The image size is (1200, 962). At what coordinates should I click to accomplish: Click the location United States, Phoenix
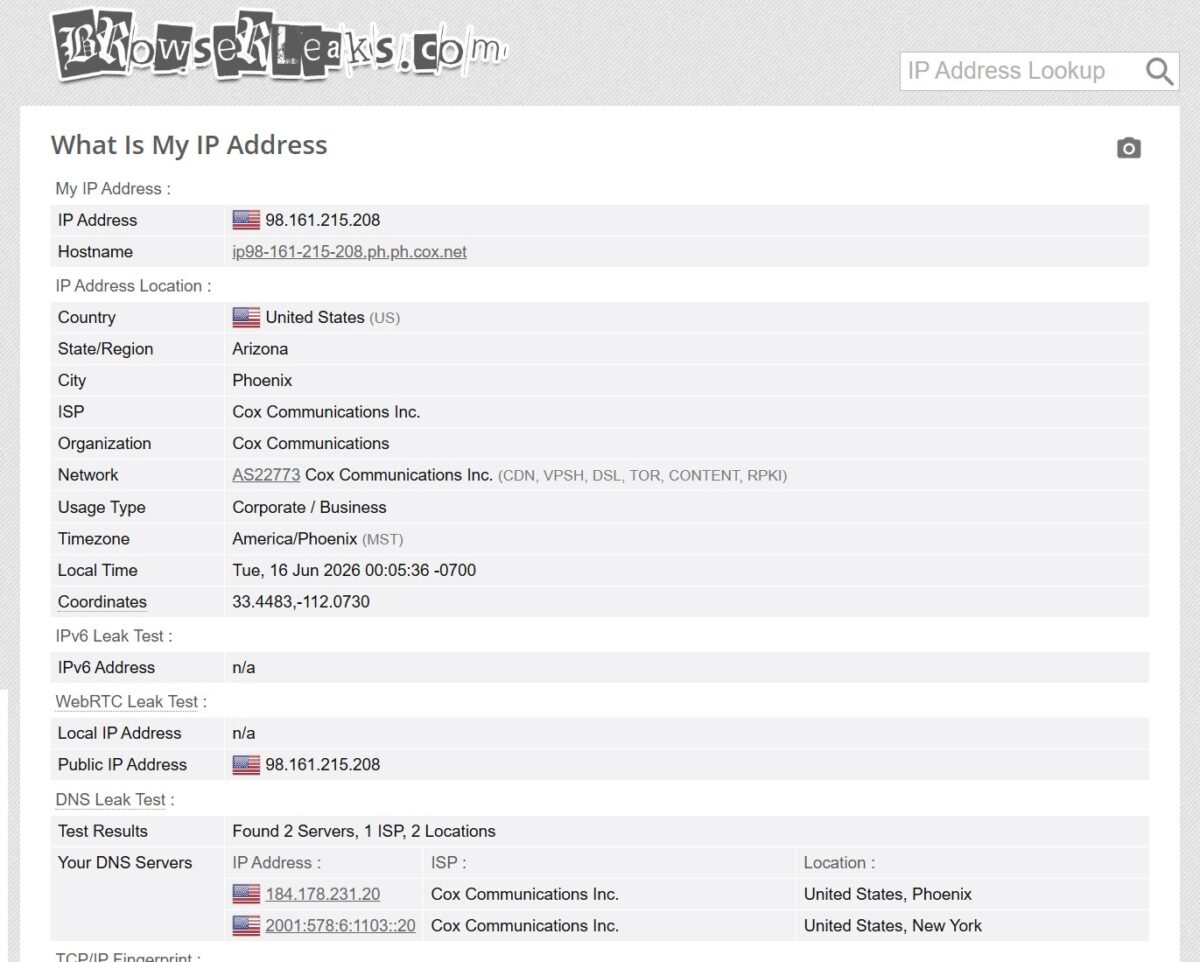point(888,894)
